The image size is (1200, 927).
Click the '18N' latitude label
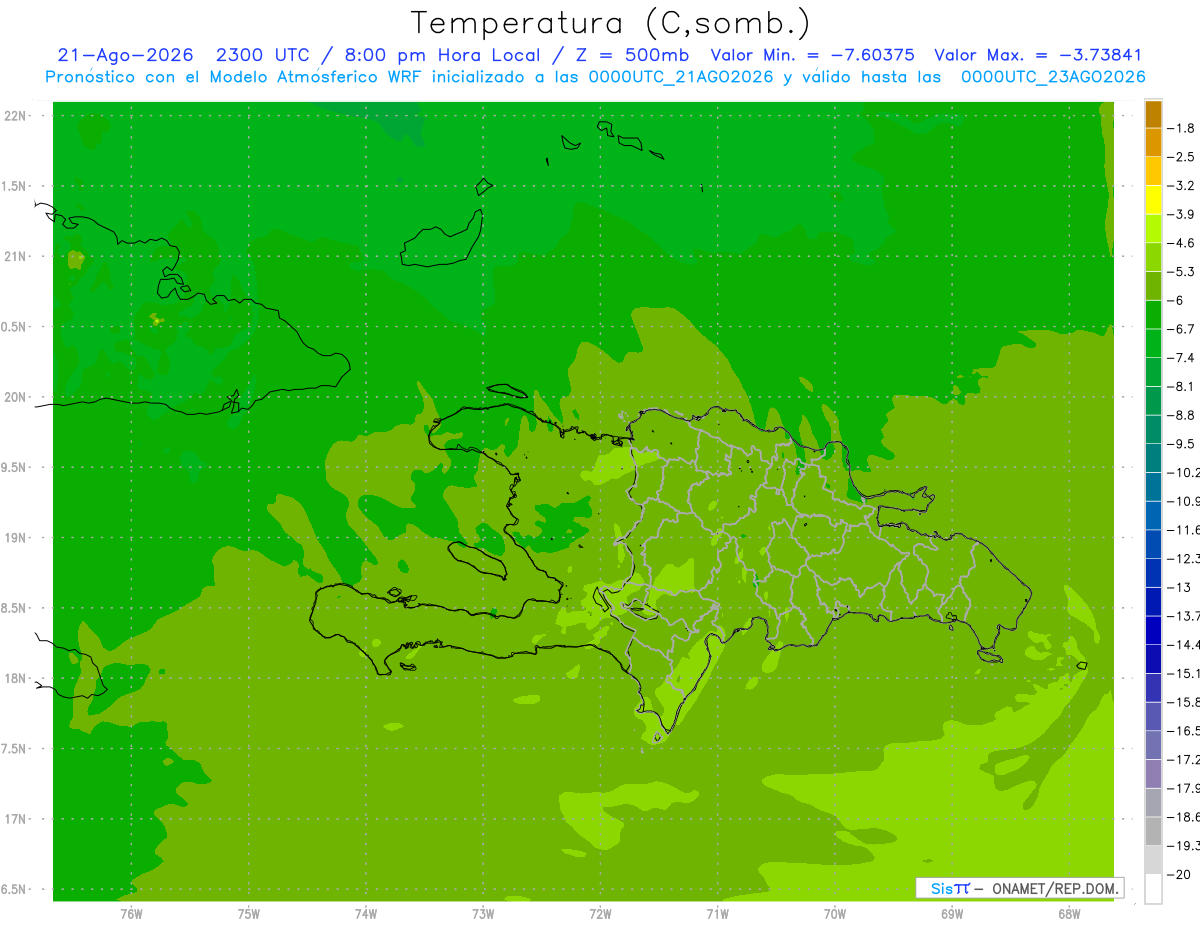click(16, 678)
